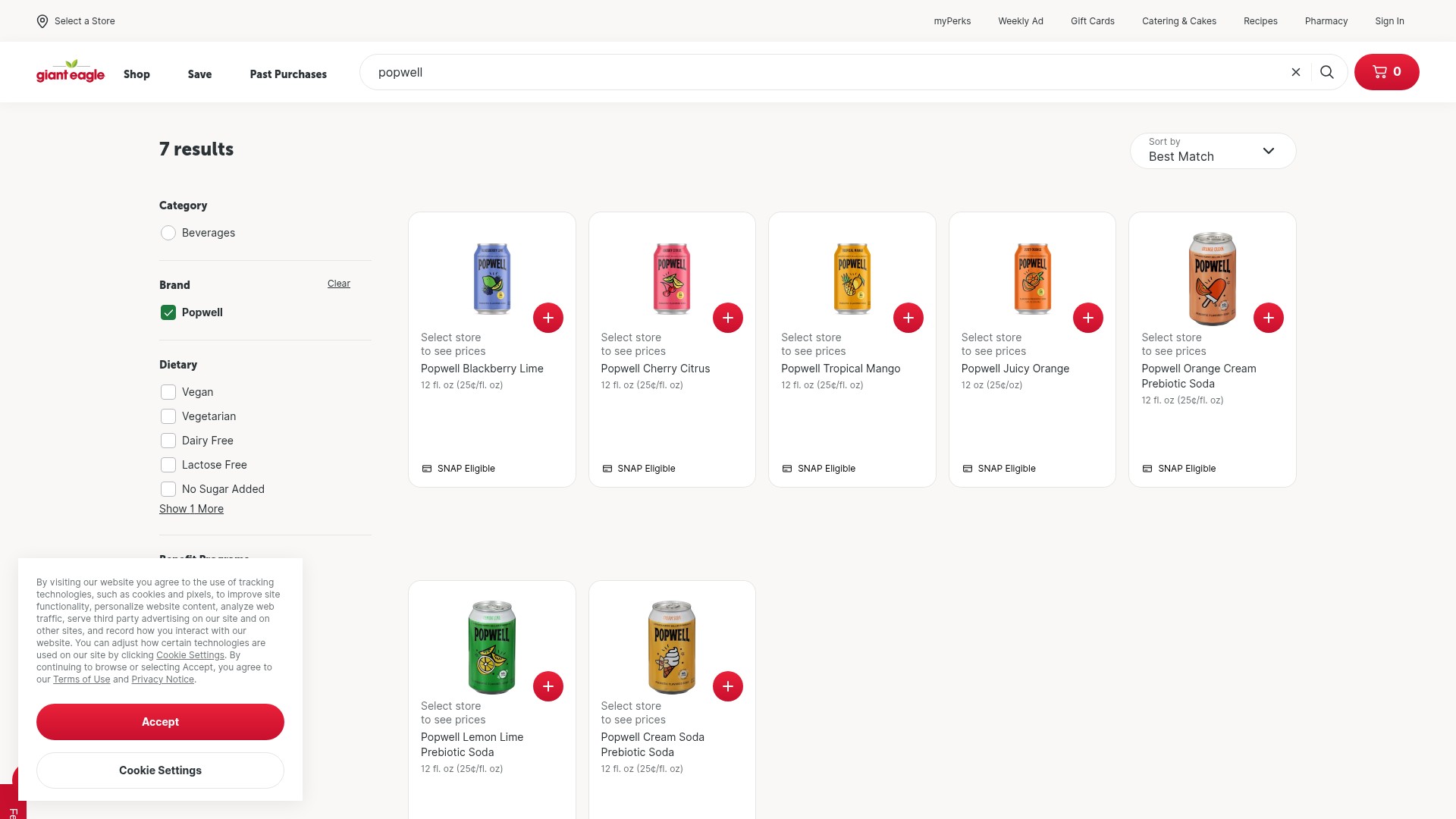Check the No Sugar Added filter
This screenshot has height=819, width=1456.
coord(168,489)
